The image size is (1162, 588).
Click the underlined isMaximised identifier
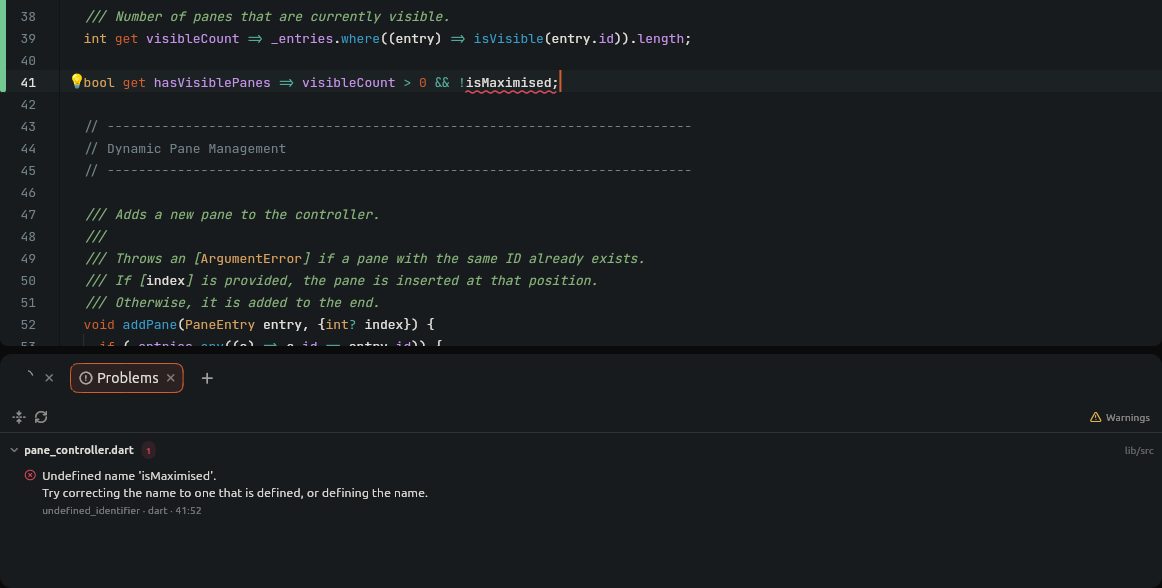tap(508, 82)
